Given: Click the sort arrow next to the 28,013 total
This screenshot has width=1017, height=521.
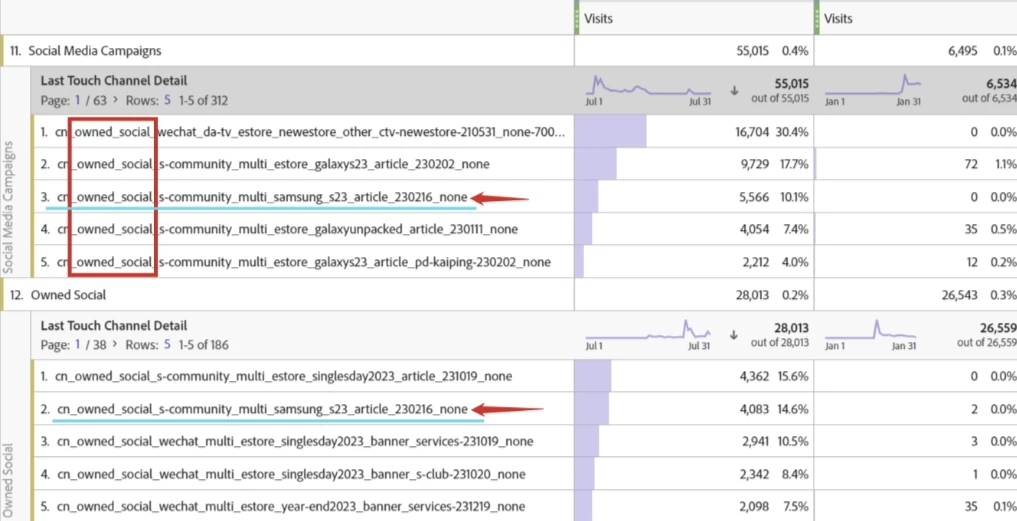Looking at the screenshot, I should click(734, 335).
